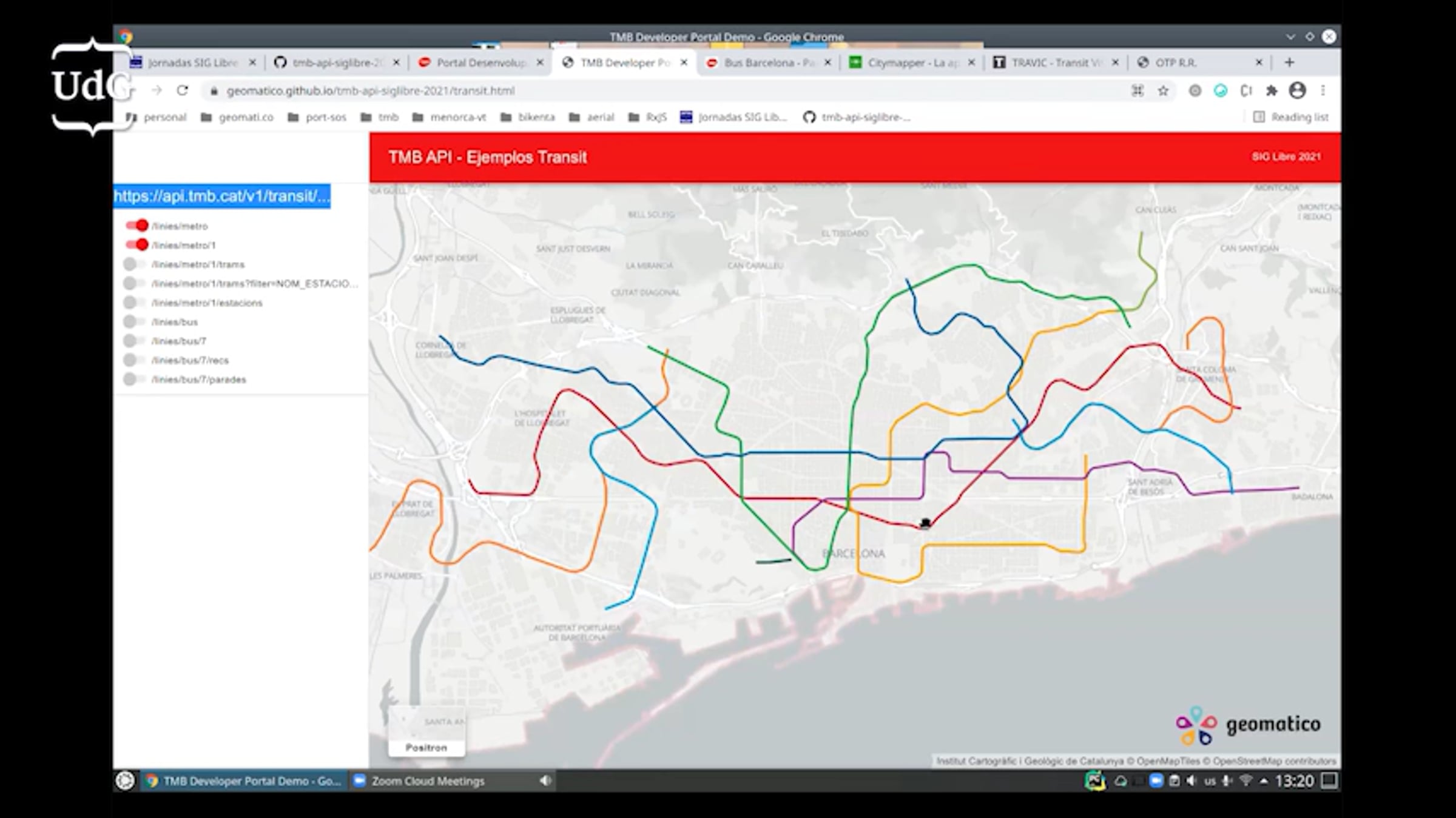The image size is (1456, 818).
Task: Open a new browser tab
Action: click(x=1289, y=62)
